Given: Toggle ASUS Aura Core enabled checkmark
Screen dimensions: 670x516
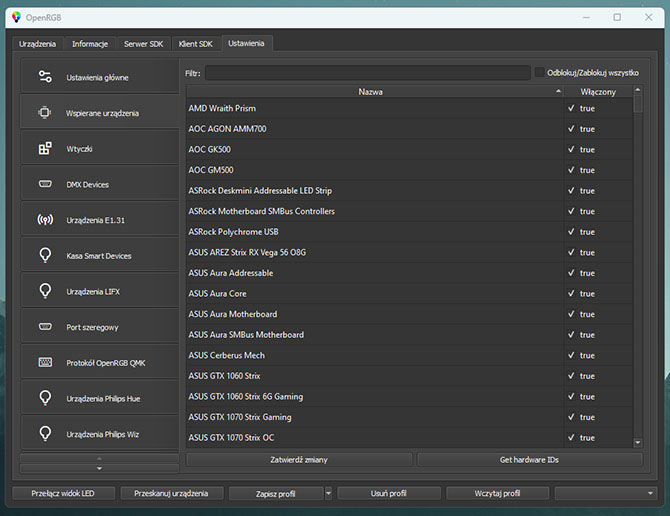Looking at the screenshot, I should coord(571,293).
